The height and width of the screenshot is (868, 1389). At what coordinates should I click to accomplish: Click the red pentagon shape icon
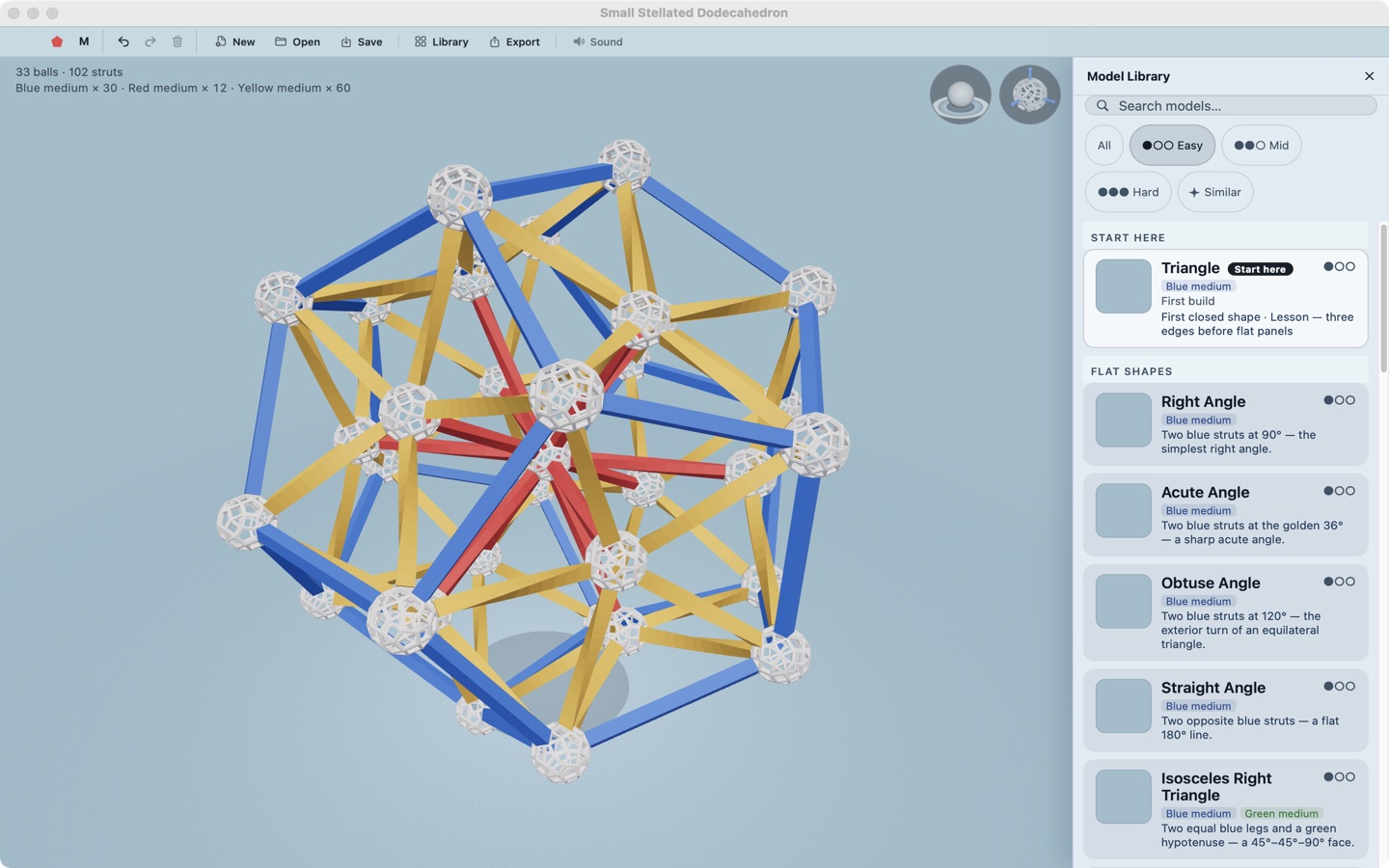click(57, 41)
